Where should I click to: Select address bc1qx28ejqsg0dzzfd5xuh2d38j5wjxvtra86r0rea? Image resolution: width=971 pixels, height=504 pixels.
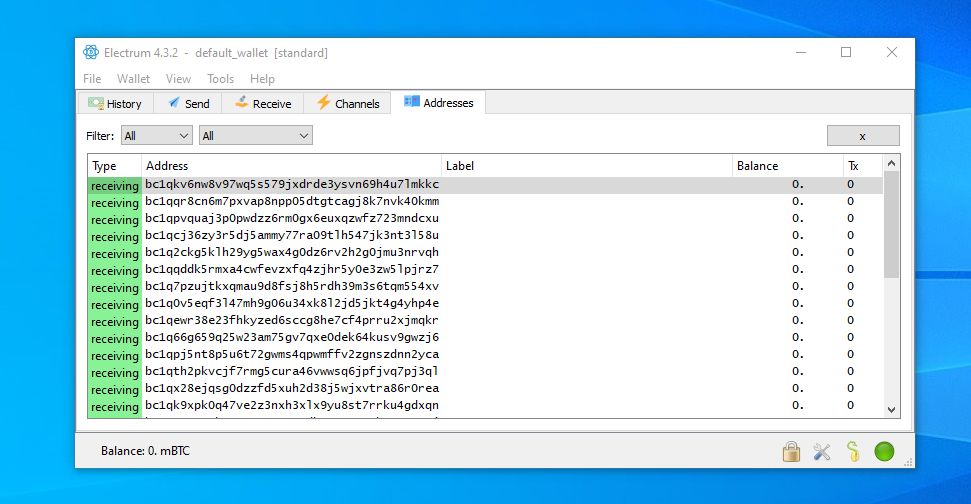(x=292, y=389)
